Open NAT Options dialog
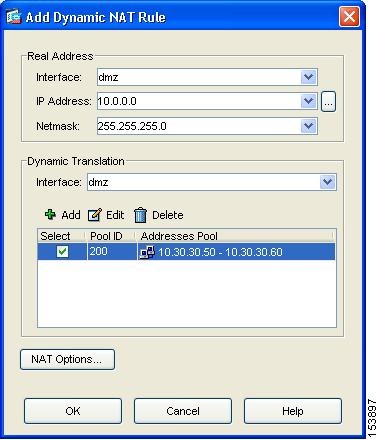 pyautogui.click(x=67, y=359)
